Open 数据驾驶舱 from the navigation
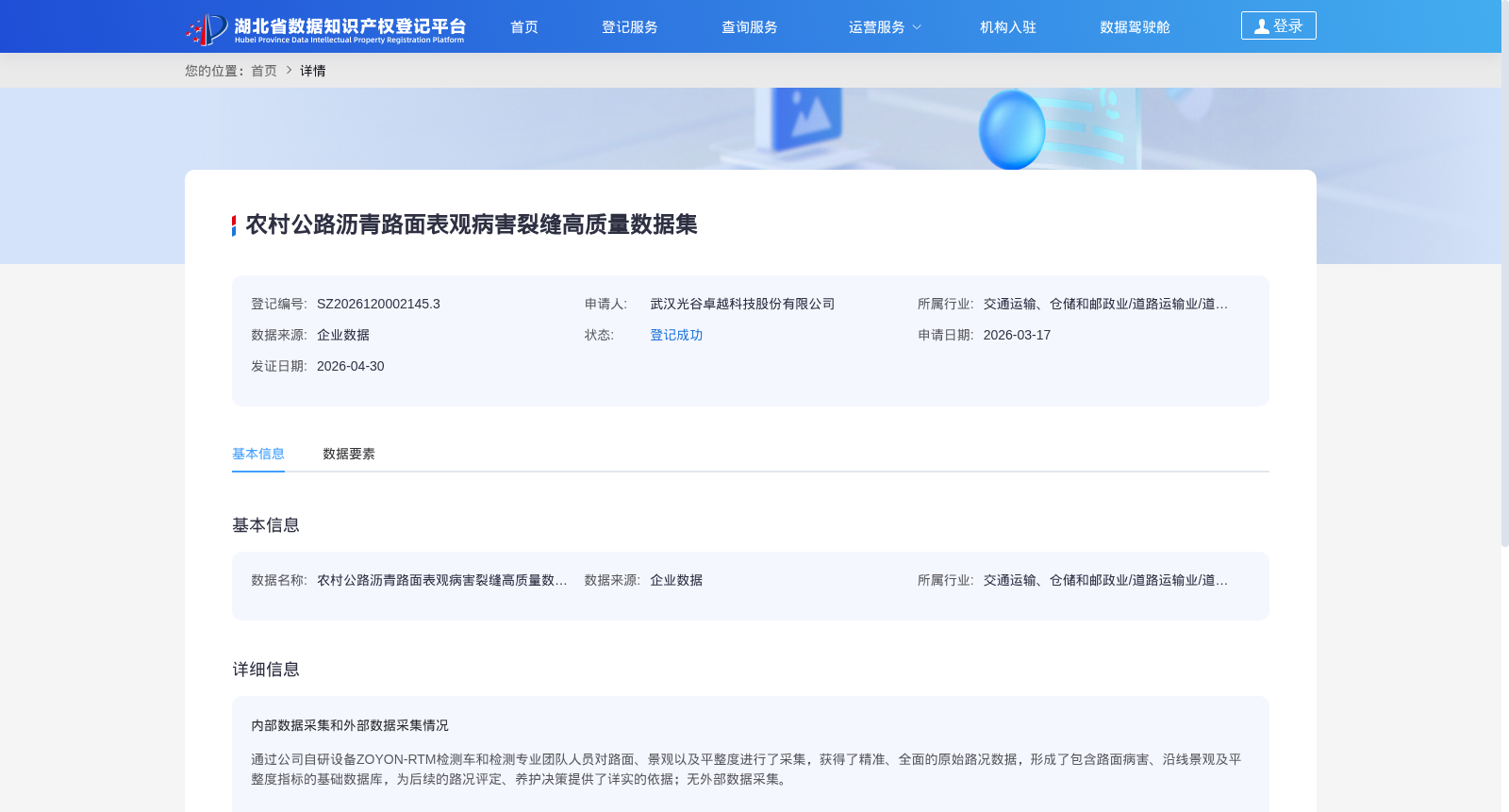 click(1135, 27)
